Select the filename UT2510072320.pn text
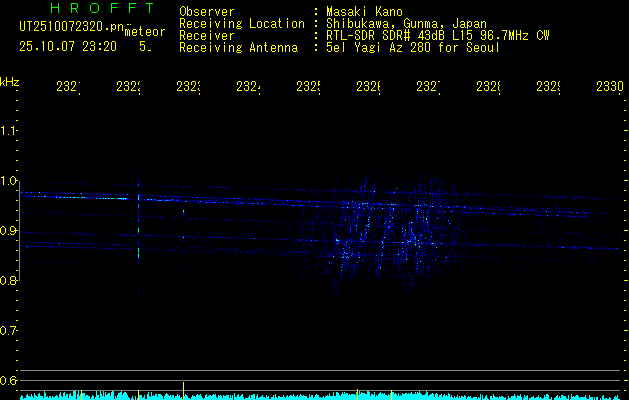Screen dimensions: 629x400 click(71, 27)
